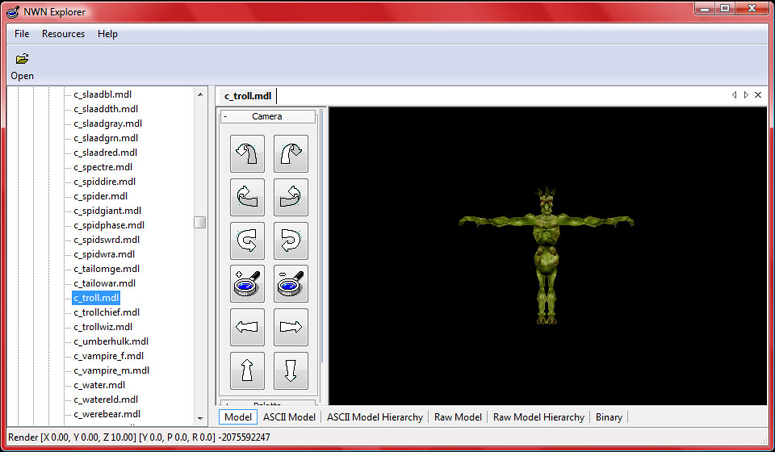Select c_slaaddth.mdl in the tree
Screen dimensions: 775x452
tap(106, 109)
